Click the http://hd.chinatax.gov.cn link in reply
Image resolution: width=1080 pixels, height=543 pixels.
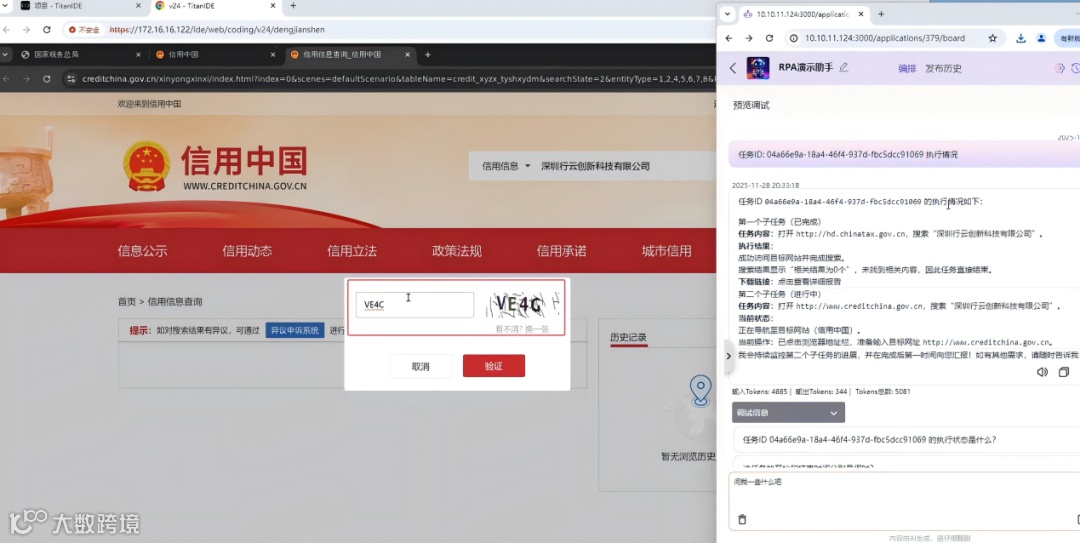851,234
